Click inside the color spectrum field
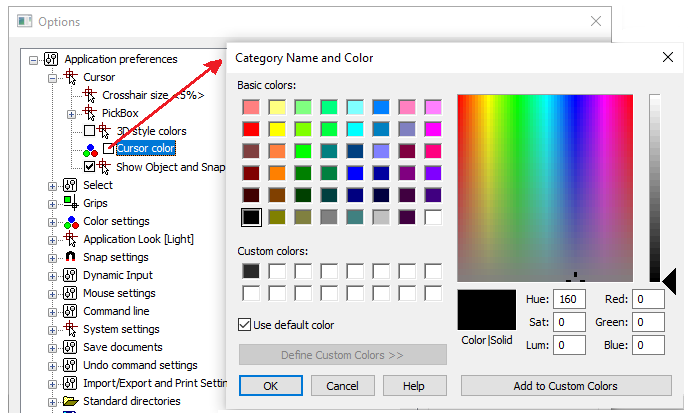 pos(545,188)
